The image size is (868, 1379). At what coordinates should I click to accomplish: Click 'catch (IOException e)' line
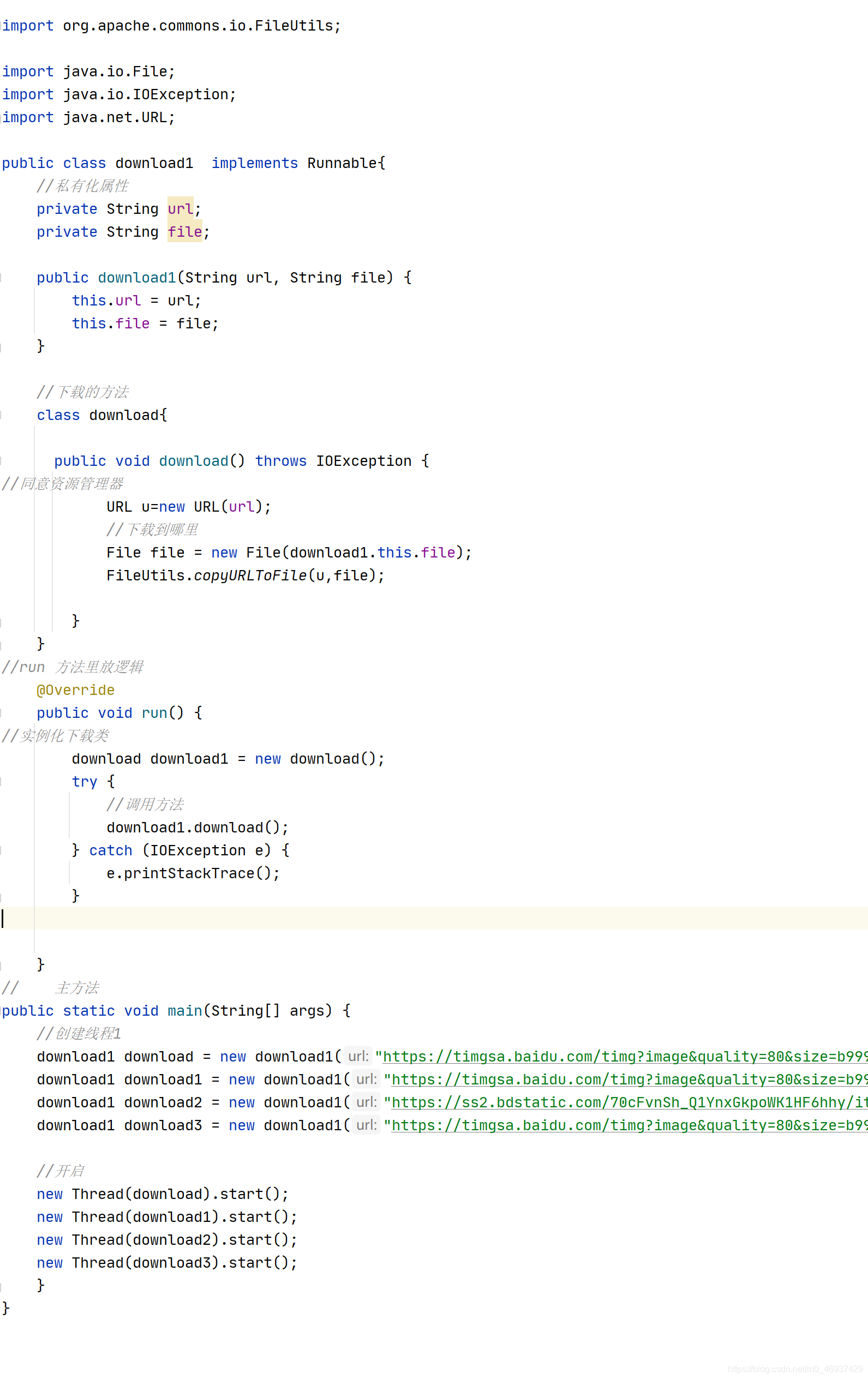(x=181, y=850)
